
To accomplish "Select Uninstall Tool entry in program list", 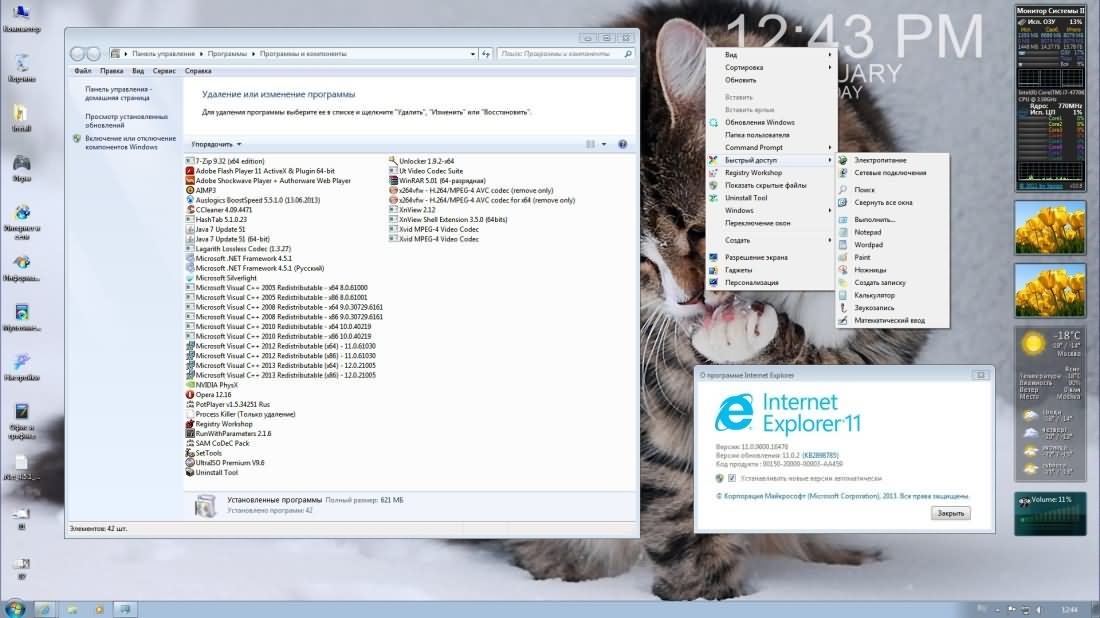I will pos(216,473).
